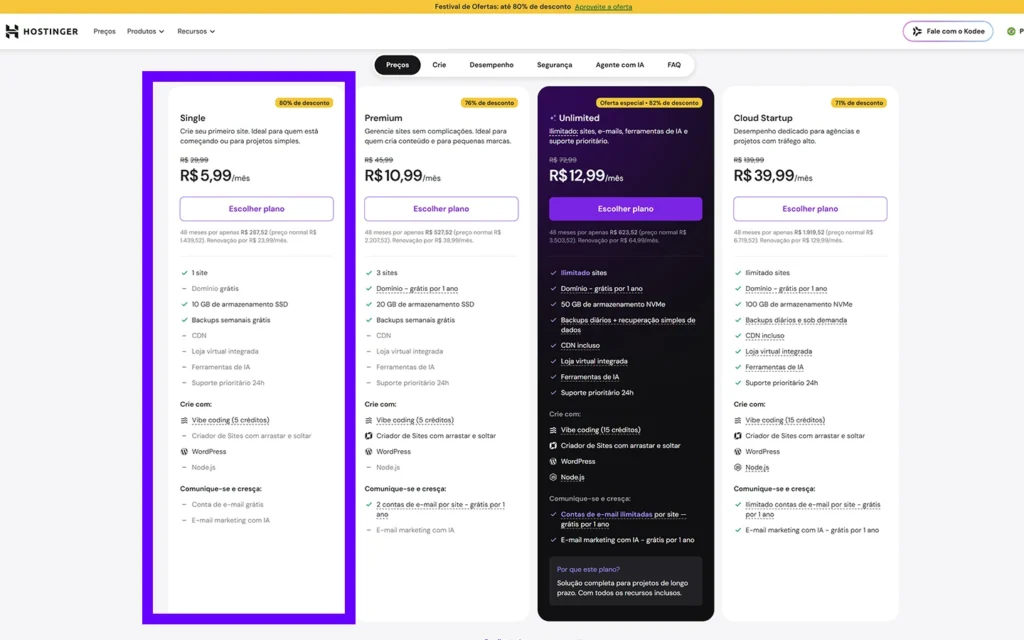Click WordPress icon in Cloud Startup plan
This screenshot has height=640, width=1024.
[737, 452]
